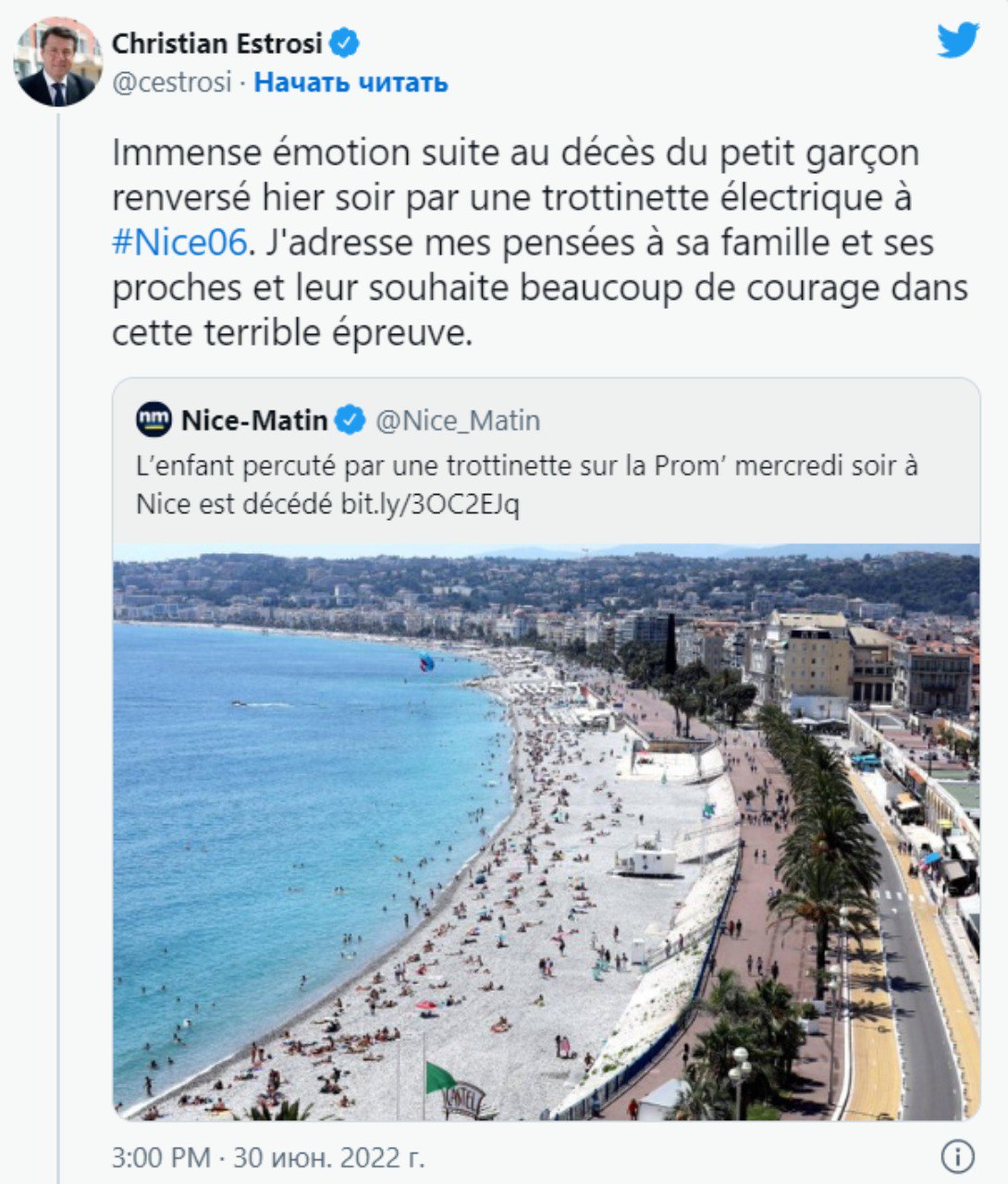This screenshot has height=1184, width=1008.
Task: Click the 3:00 PM tweet time
Action: coord(164,1156)
